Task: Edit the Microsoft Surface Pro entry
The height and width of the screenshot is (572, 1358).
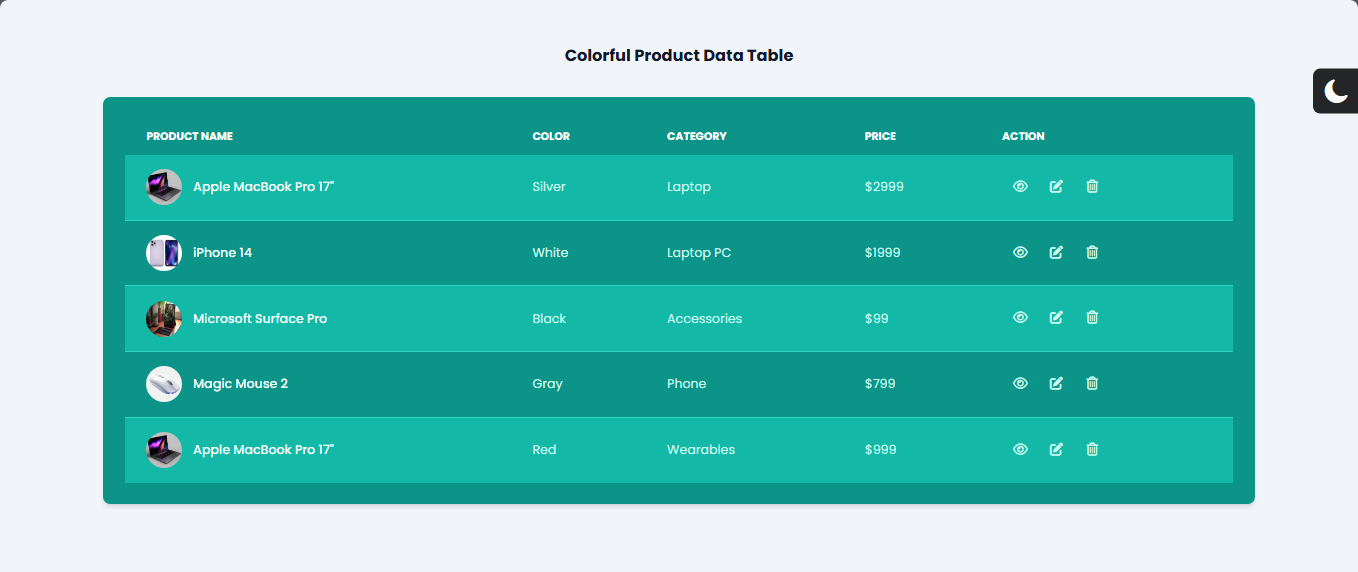Action: pos(1056,318)
